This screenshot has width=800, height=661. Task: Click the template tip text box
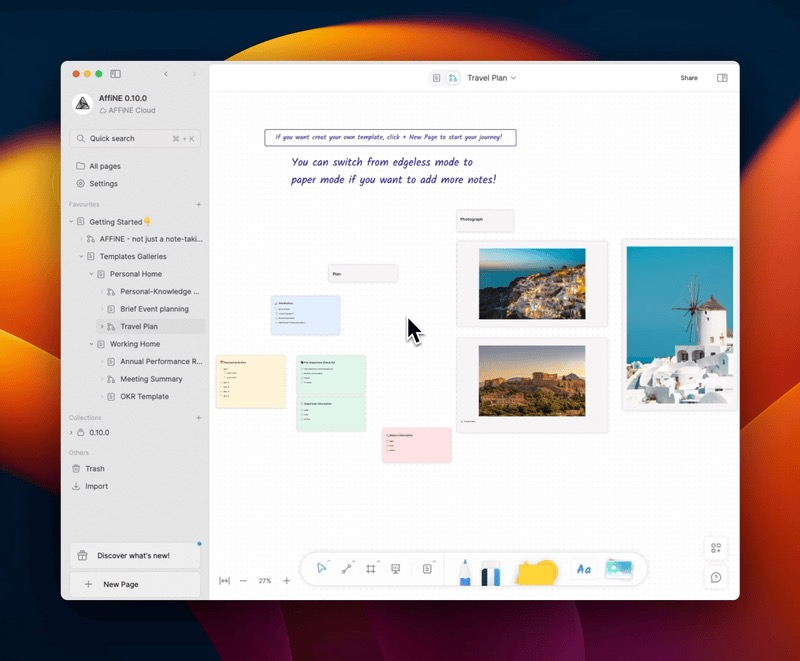tap(390, 137)
